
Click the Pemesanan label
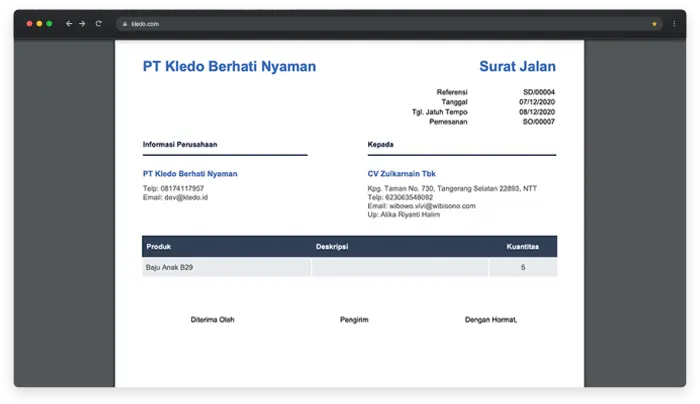click(x=448, y=121)
